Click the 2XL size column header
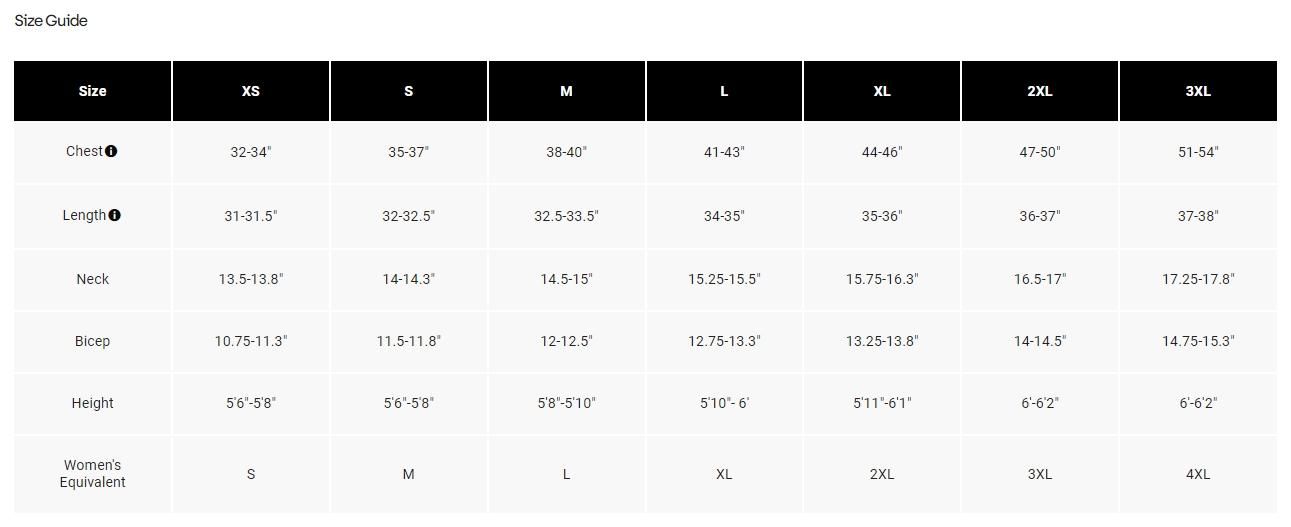 pyautogui.click(x=1039, y=91)
